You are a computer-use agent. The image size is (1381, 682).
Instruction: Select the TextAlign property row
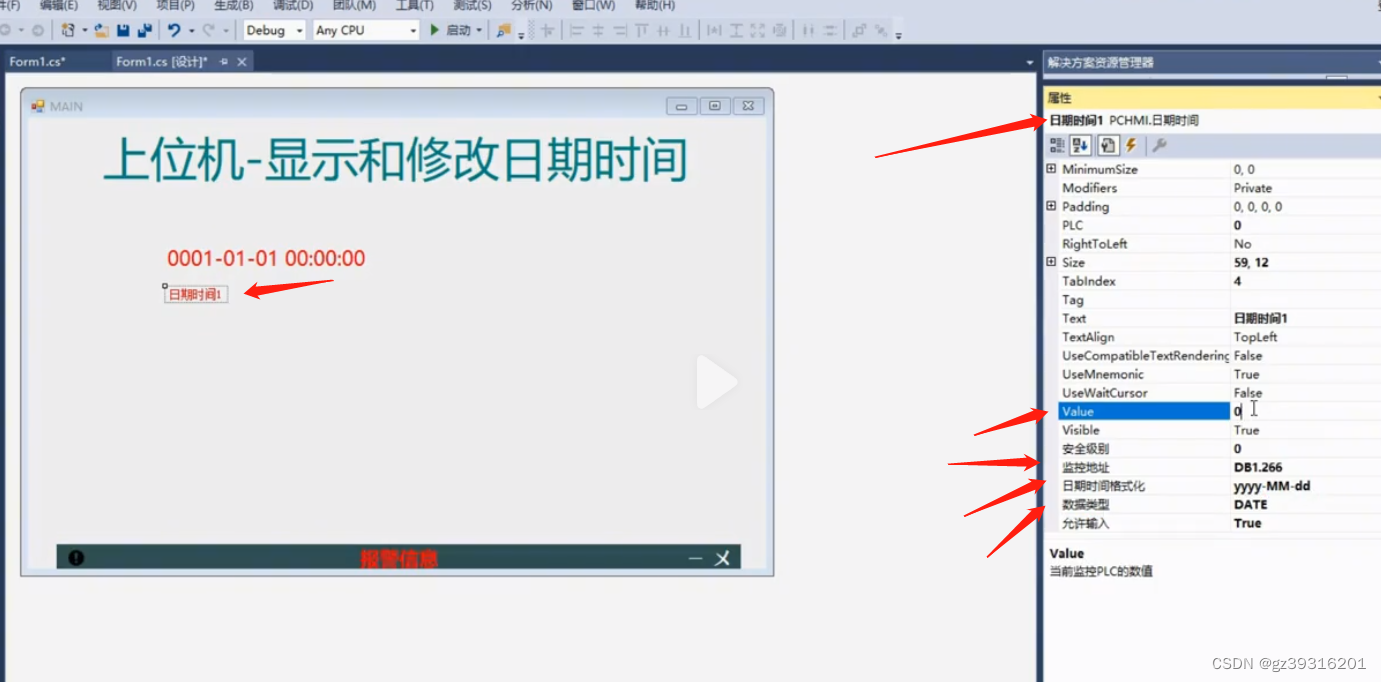click(1212, 337)
